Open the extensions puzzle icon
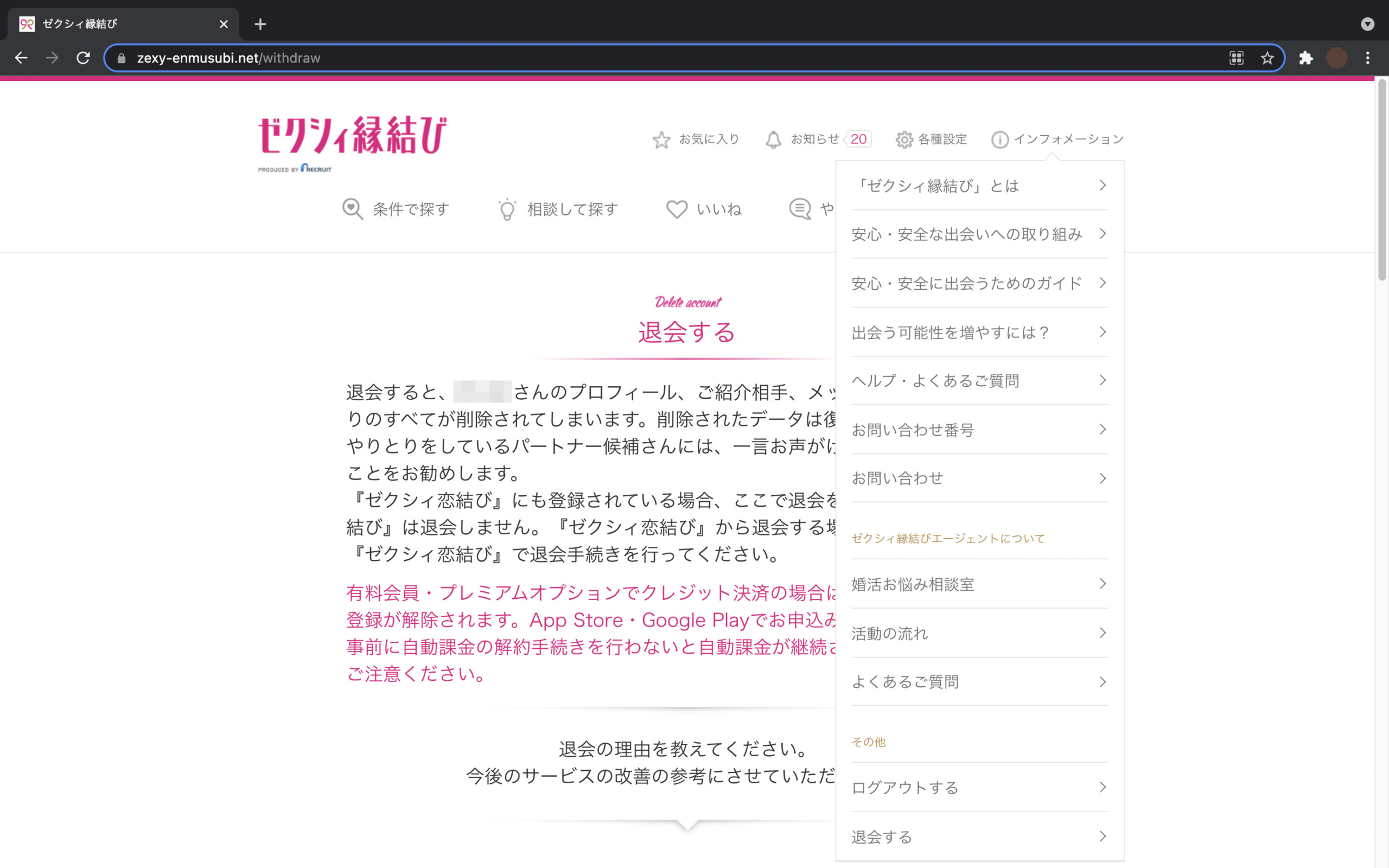 point(1307,58)
